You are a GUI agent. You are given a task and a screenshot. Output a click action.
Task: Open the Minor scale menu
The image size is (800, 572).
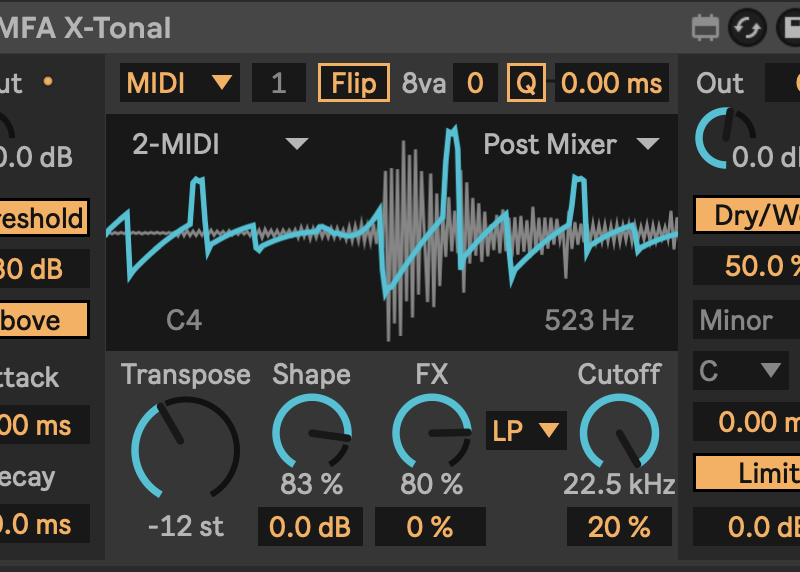point(745,321)
